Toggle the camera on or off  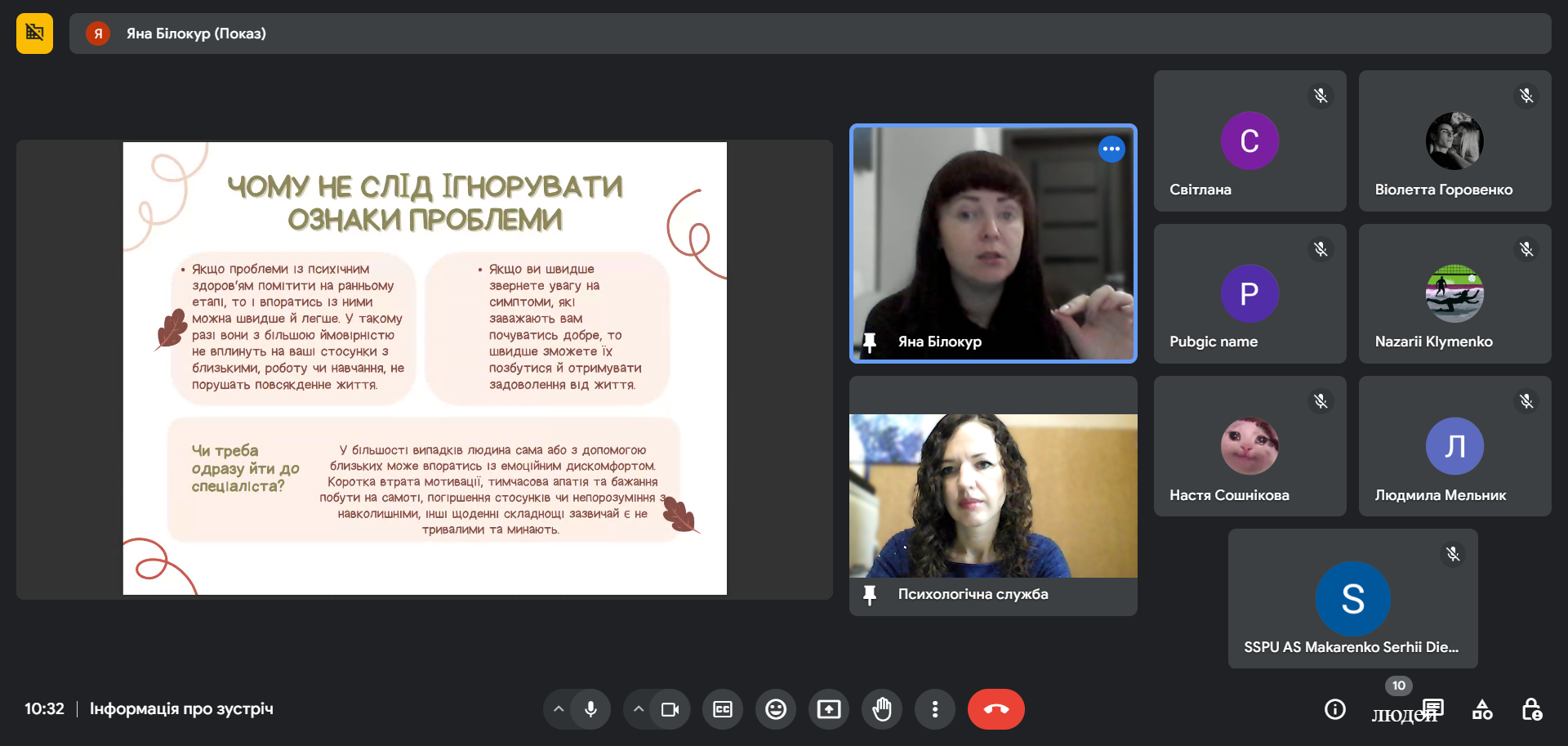point(670,709)
